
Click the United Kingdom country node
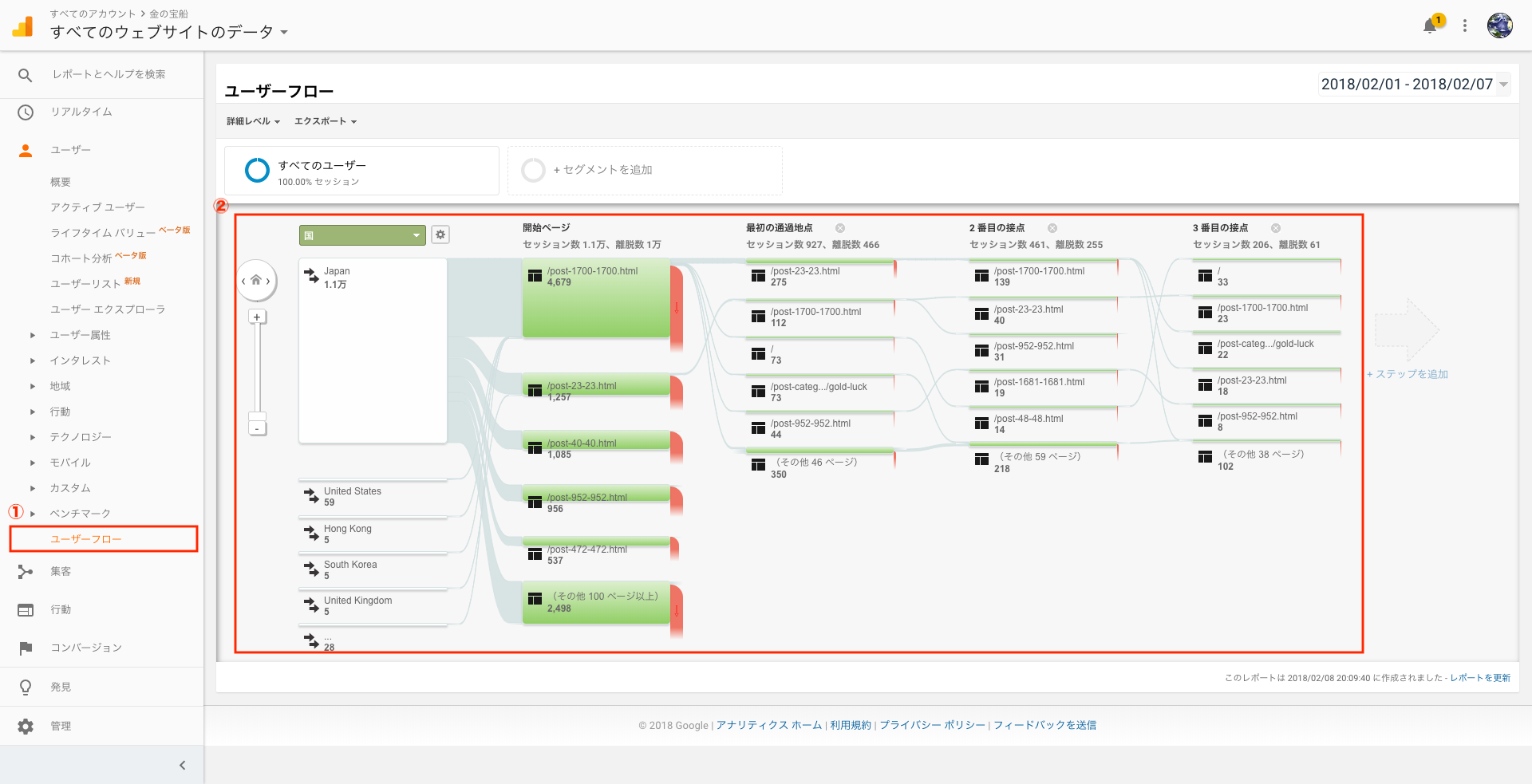pos(373,606)
